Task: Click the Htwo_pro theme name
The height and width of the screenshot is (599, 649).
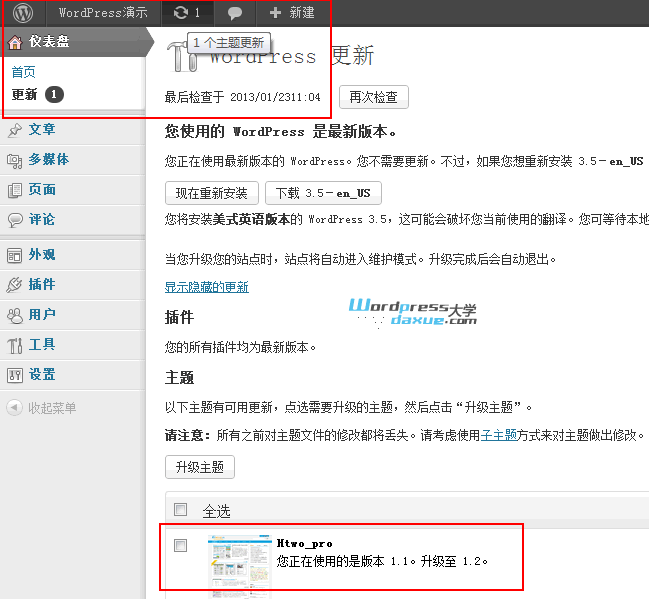Action: [x=305, y=543]
